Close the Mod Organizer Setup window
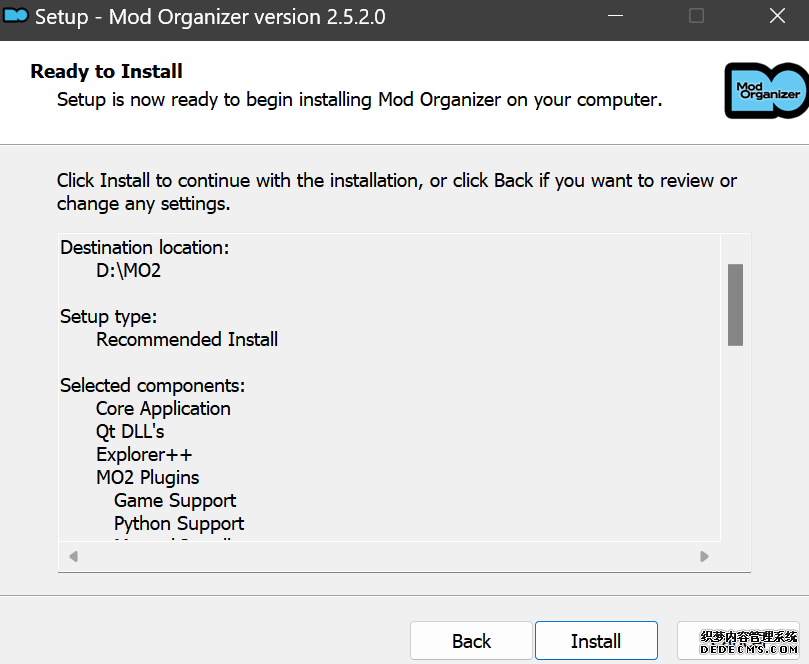This screenshot has height=664, width=809. point(777,16)
